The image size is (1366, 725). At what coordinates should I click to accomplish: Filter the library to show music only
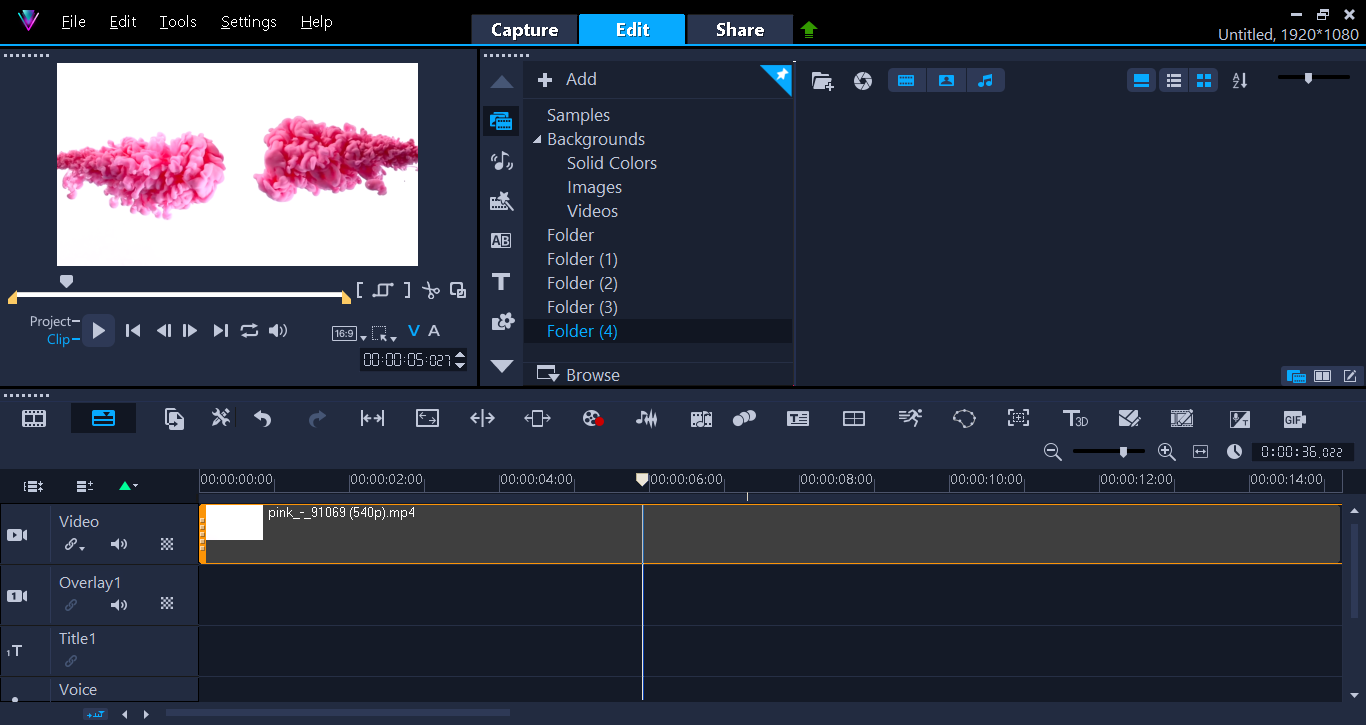pos(986,80)
